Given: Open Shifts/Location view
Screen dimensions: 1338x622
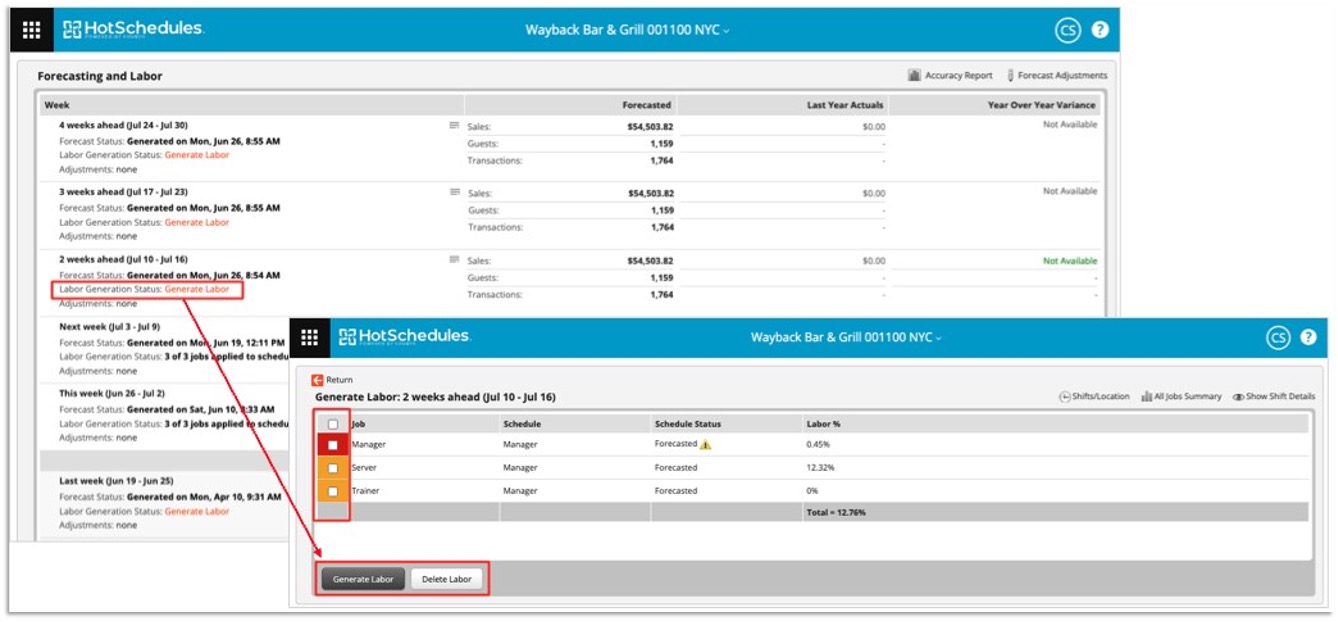Looking at the screenshot, I should [x=1094, y=397].
